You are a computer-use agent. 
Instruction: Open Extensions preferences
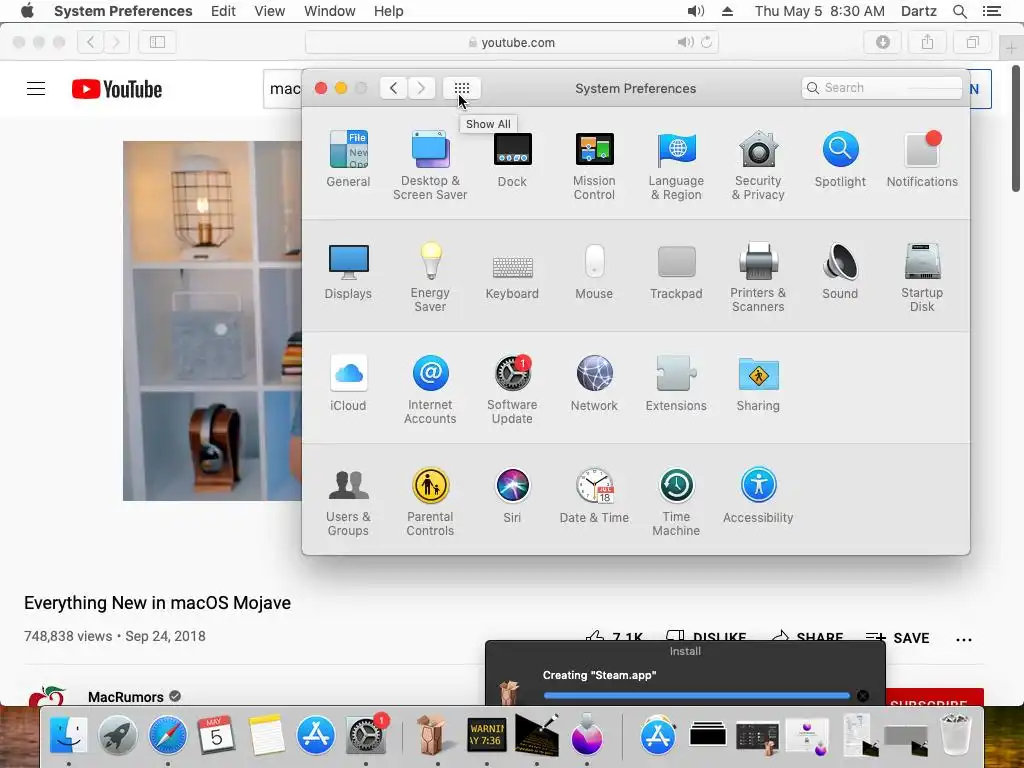(x=676, y=383)
